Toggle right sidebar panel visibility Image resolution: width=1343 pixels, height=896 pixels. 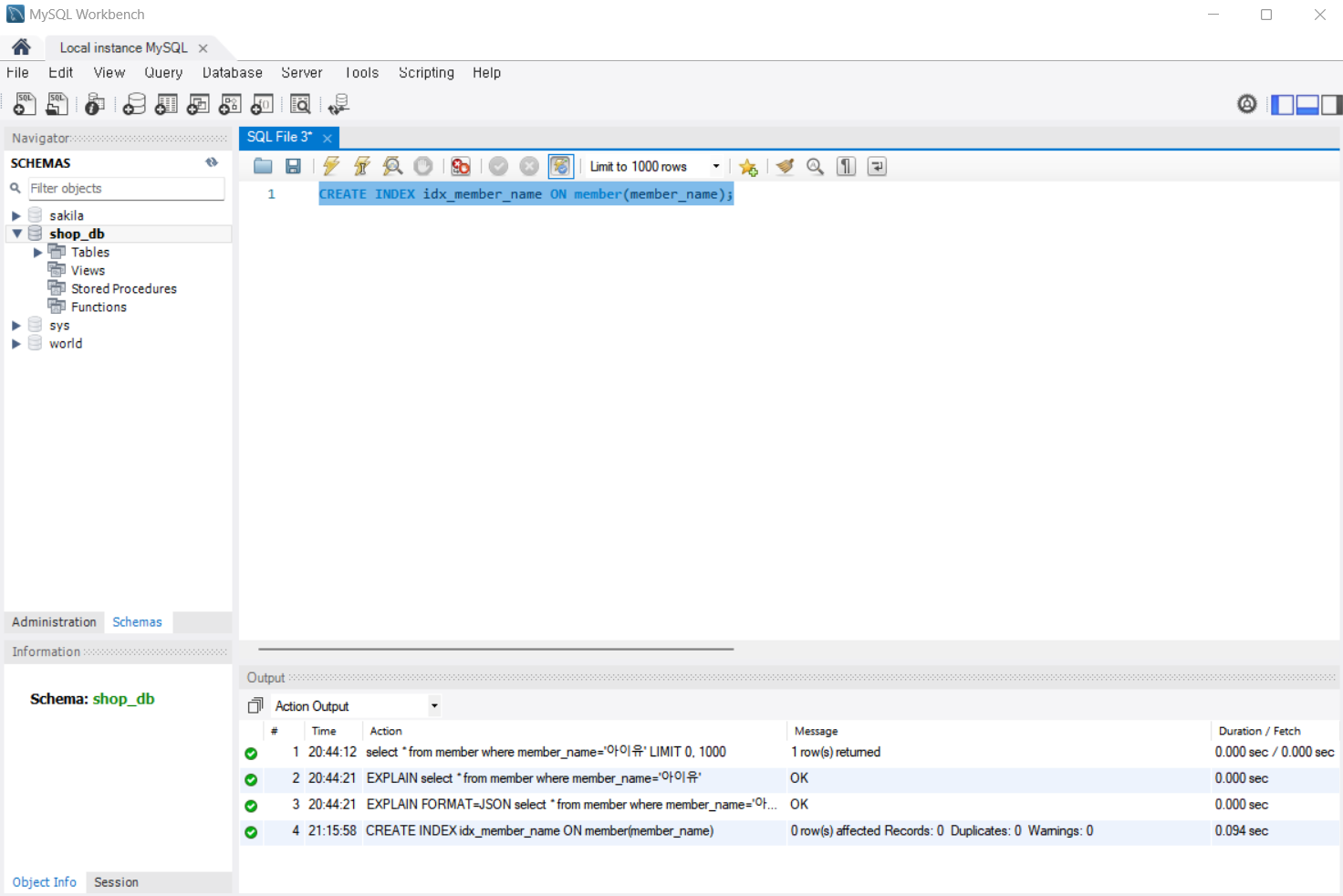[x=1331, y=105]
